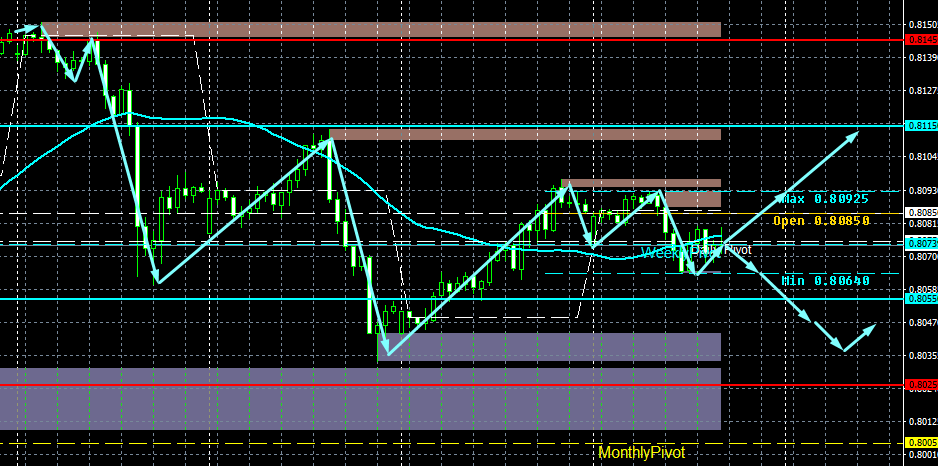Select the cyan 0.8115 price tag

point(922,126)
